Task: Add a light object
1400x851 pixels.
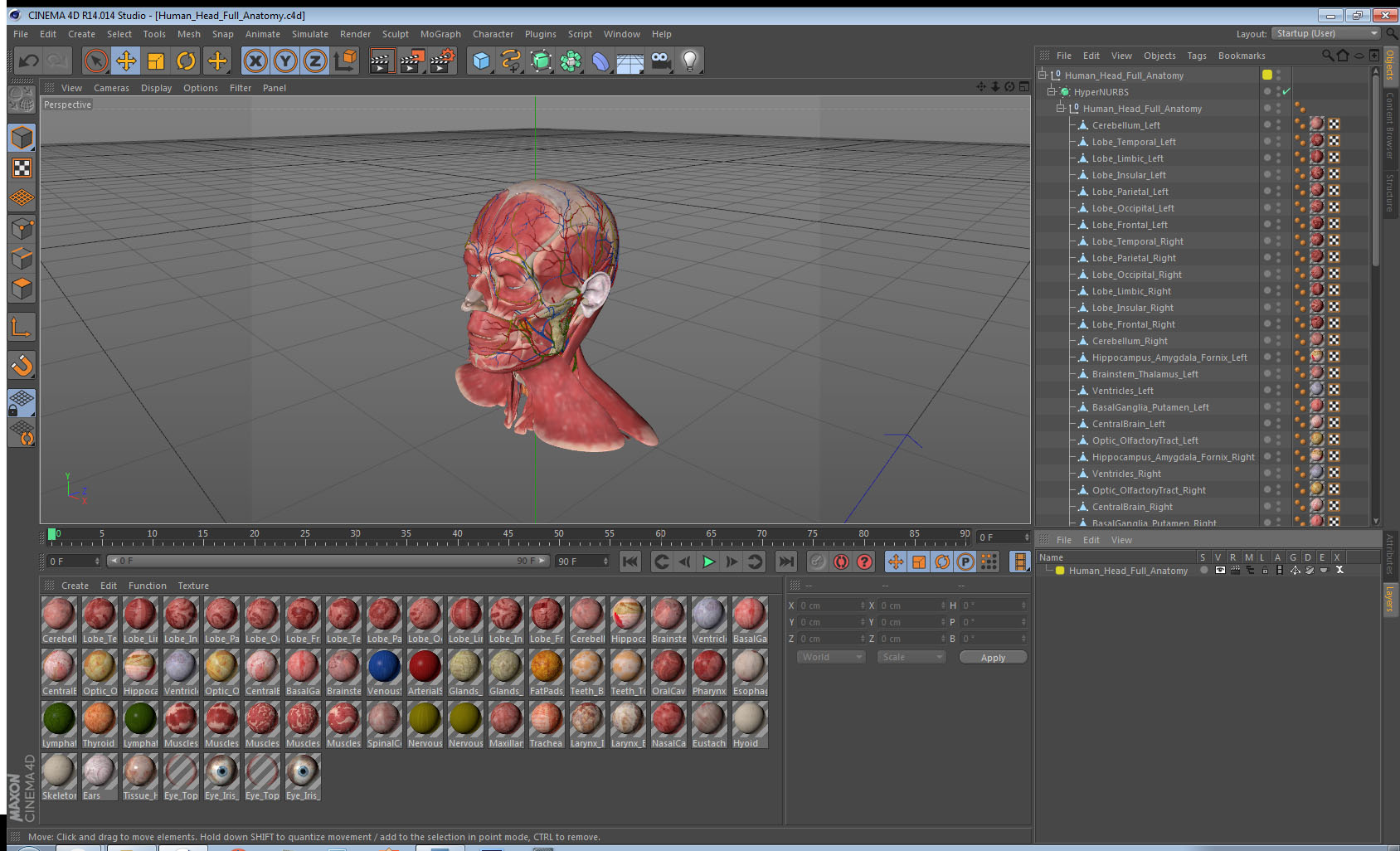Action: tap(690, 61)
